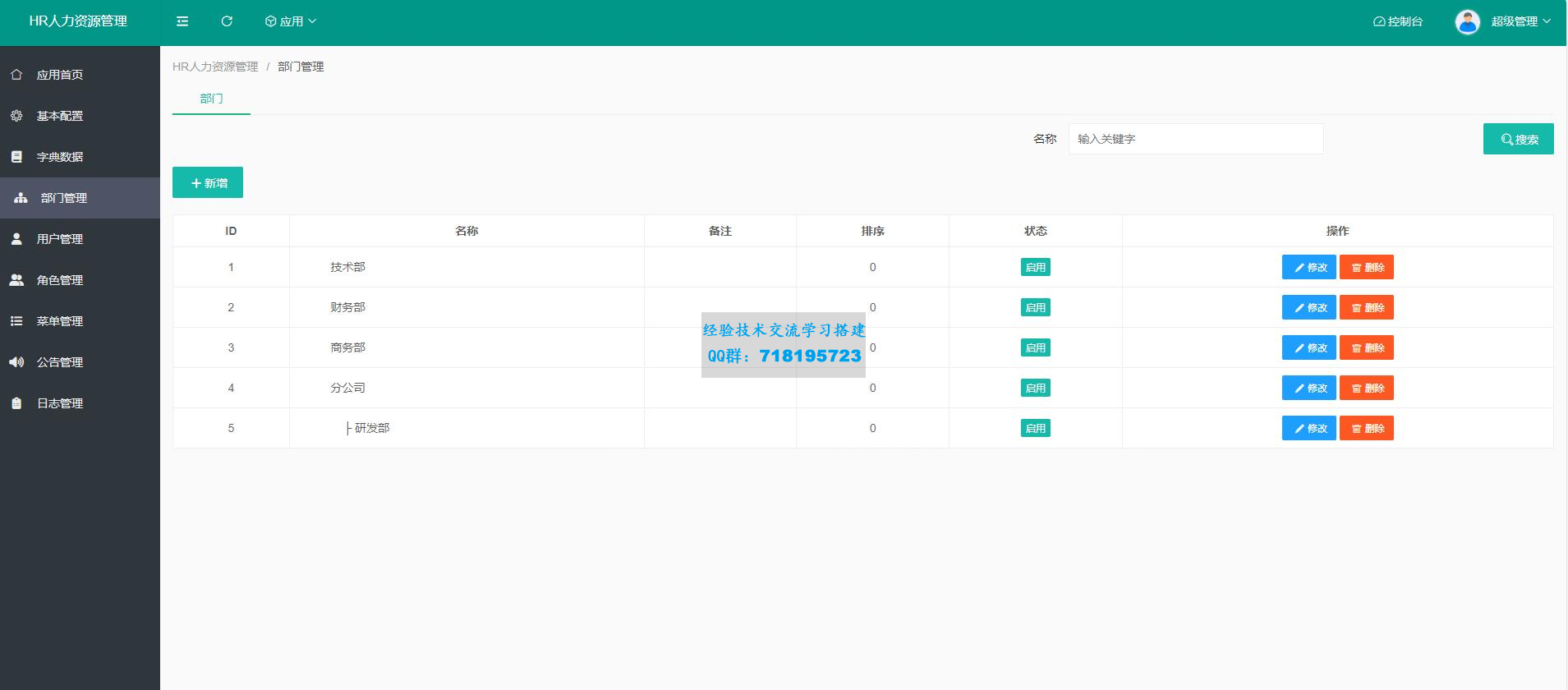Collapse the 分公司 tree row
This screenshot has height=690, width=1568.
[x=347, y=388]
